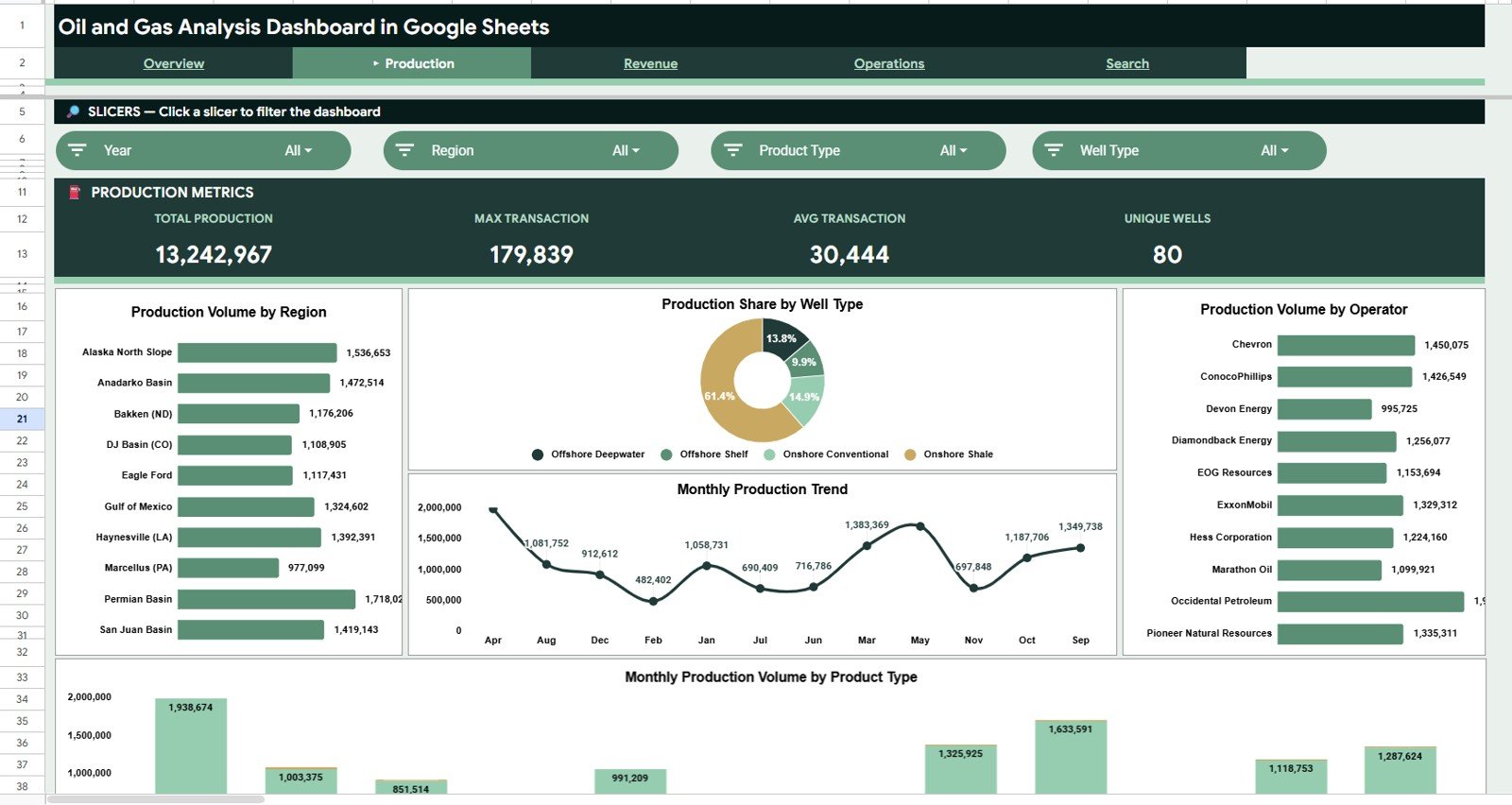
Task: Select the Onshore Shale 61.4% donut slice
Action: 720,397
